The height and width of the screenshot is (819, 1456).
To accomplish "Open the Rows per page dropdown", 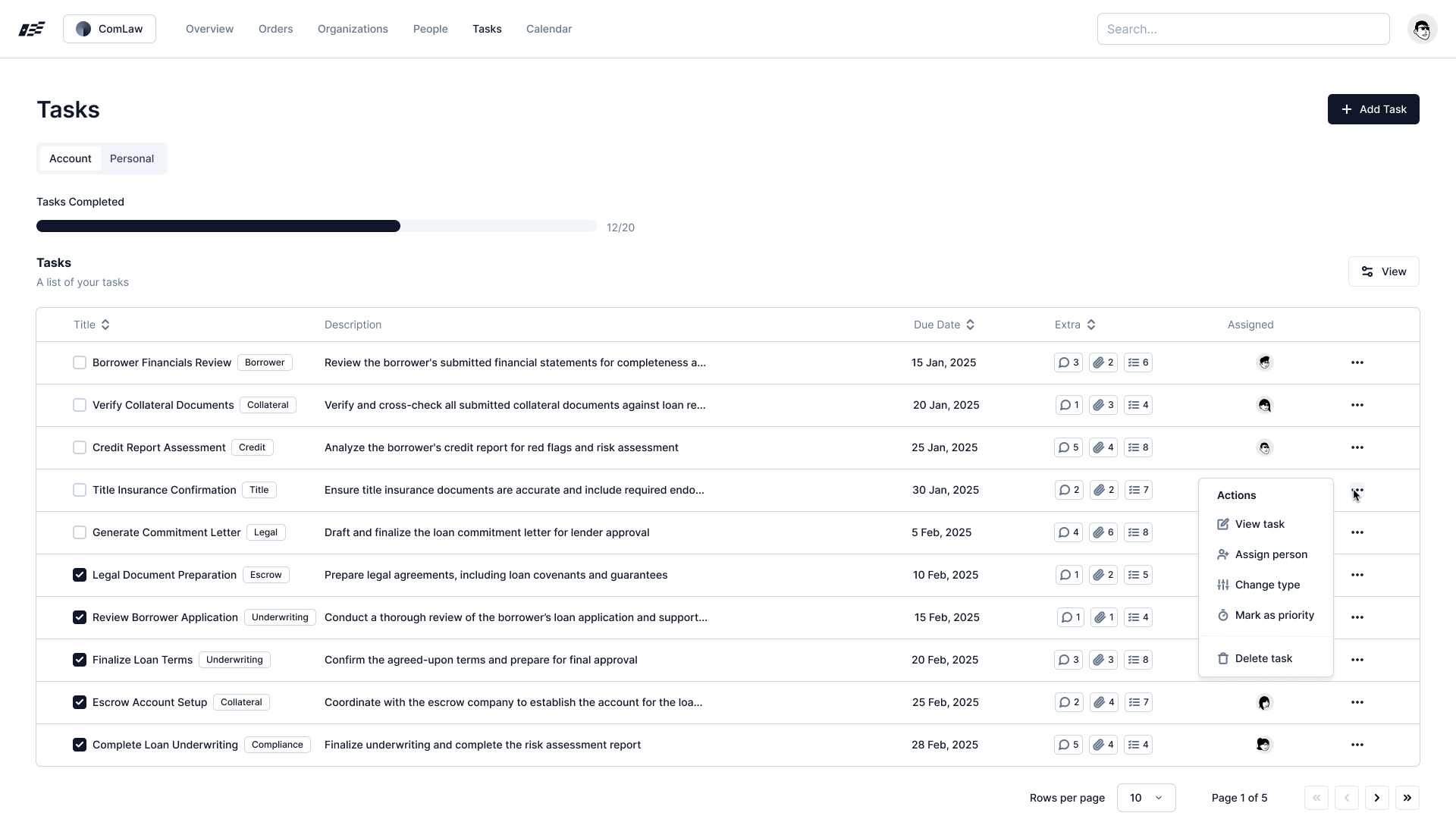I will click(1147, 798).
